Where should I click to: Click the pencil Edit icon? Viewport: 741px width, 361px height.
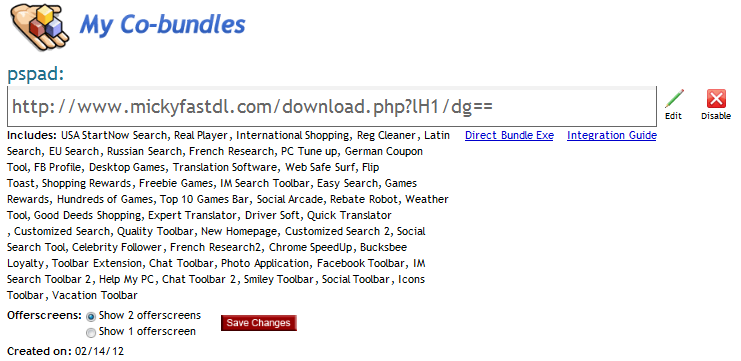point(674,98)
